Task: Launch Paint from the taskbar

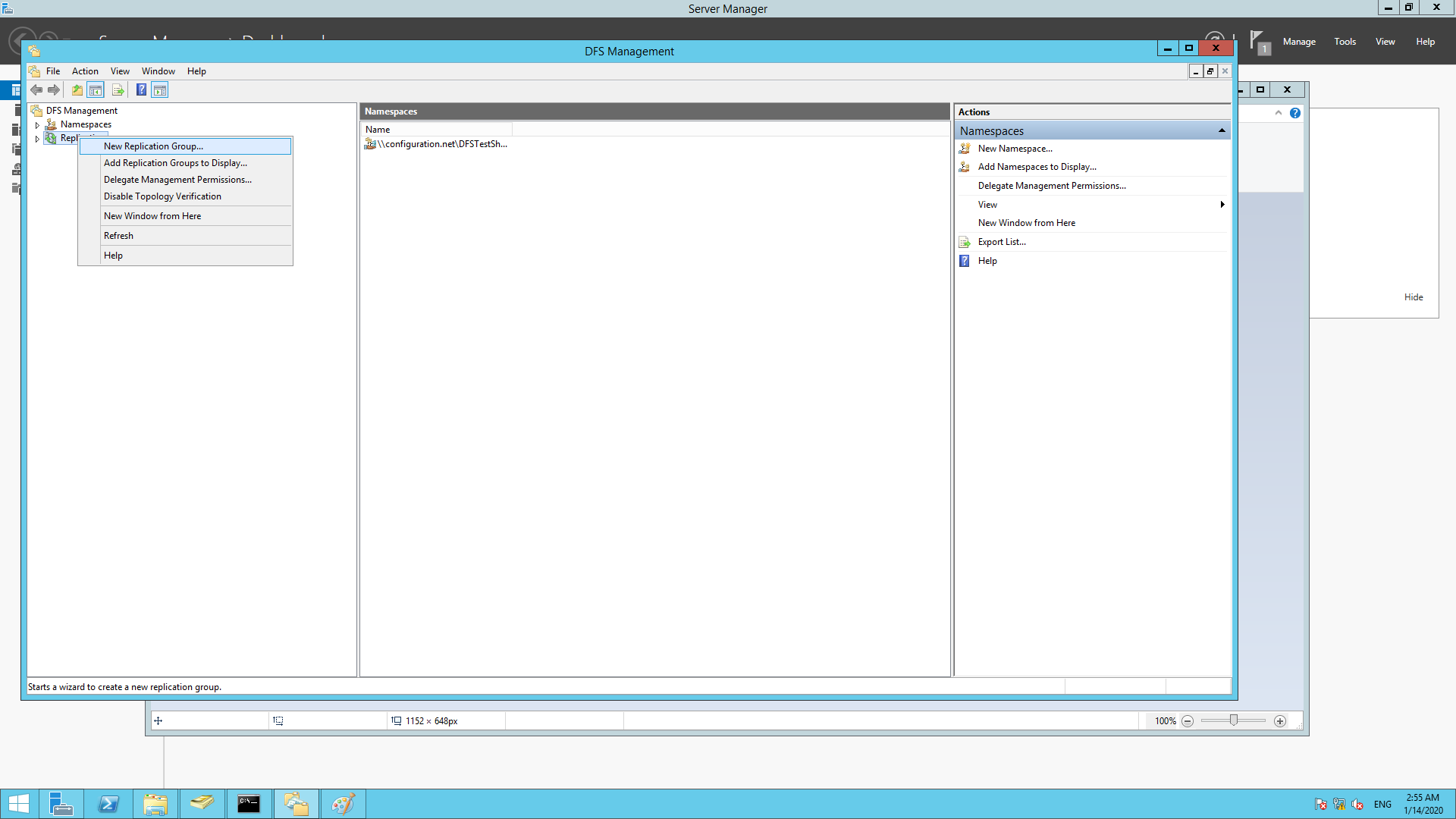Action: (x=343, y=803)
